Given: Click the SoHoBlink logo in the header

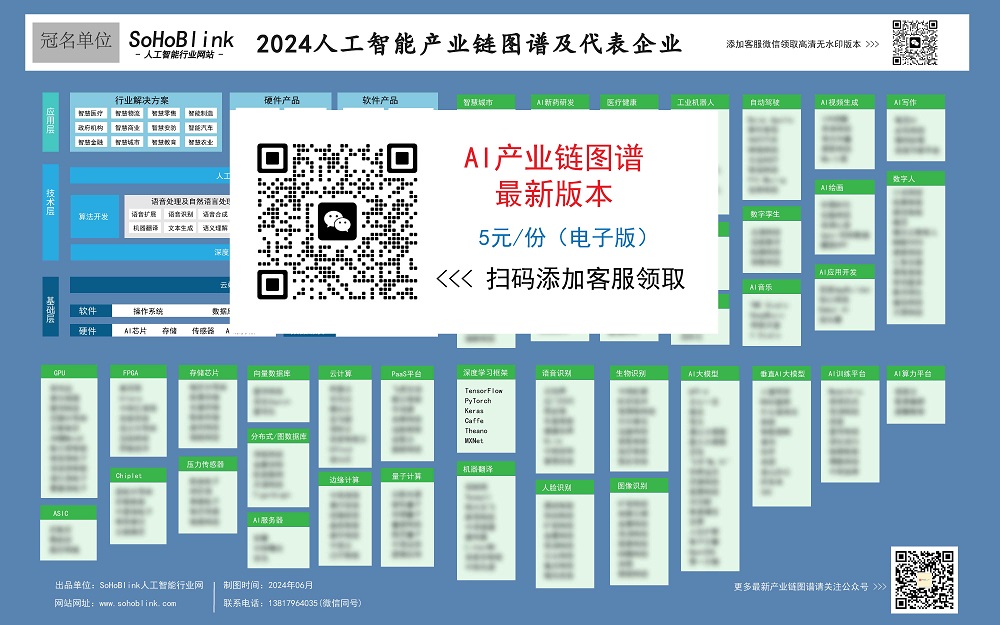Looking at the screenshot, I should tap(181, 43).
